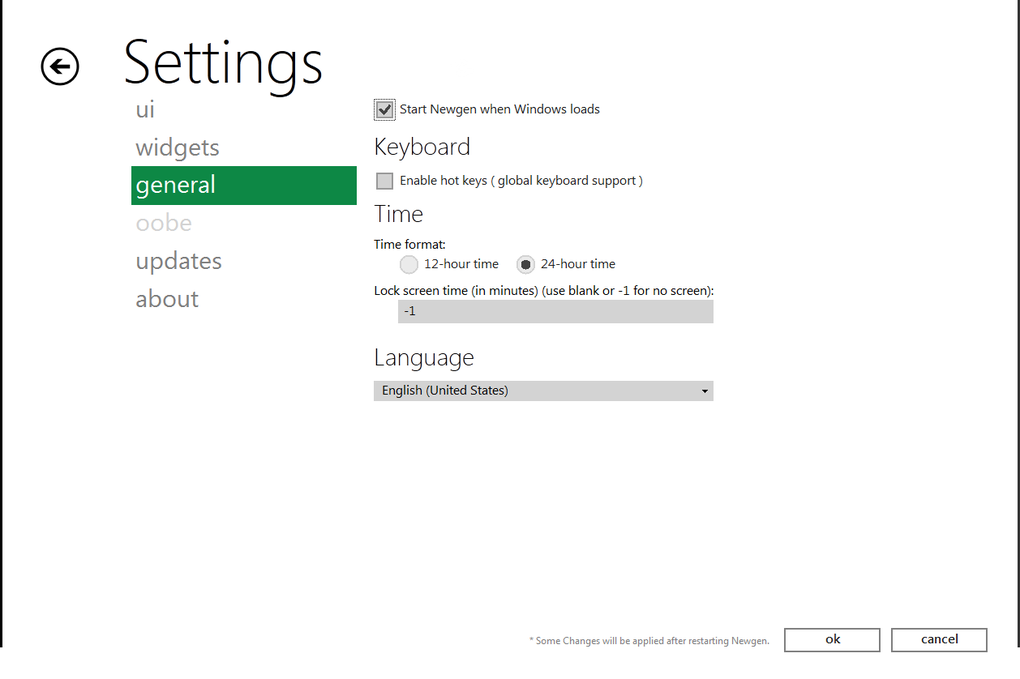Click the Lock screen time instructions label
This screenshot has height=679, width=1020.
[x=544, y=291]
